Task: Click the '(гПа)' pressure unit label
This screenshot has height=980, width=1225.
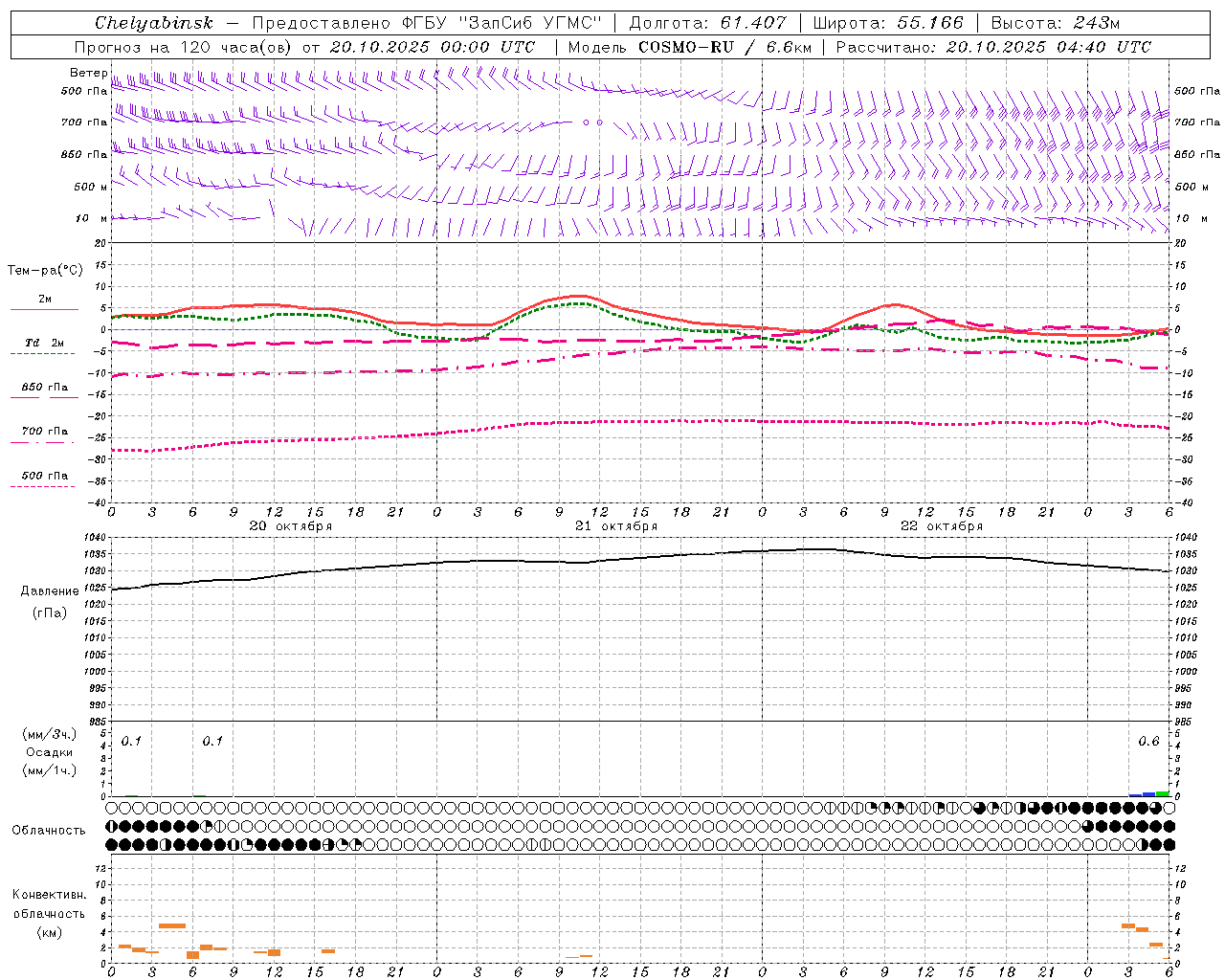Action: [x=49, y=612]
